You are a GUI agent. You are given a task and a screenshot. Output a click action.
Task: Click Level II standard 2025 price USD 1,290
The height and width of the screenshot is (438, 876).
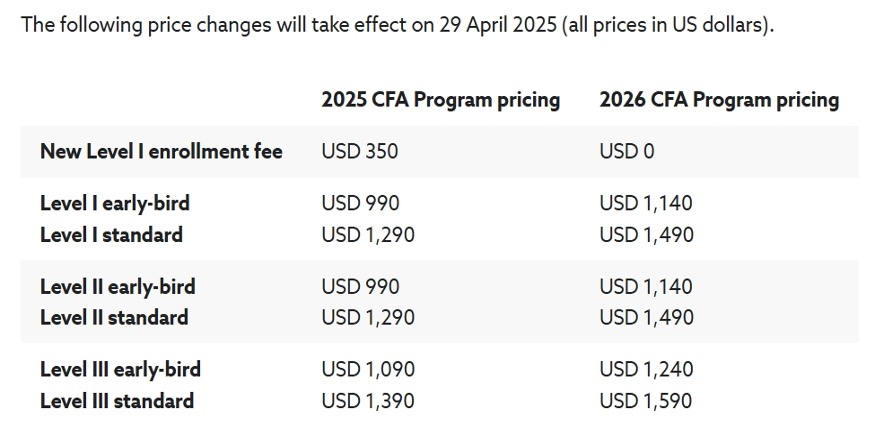[x=367, y=318]
